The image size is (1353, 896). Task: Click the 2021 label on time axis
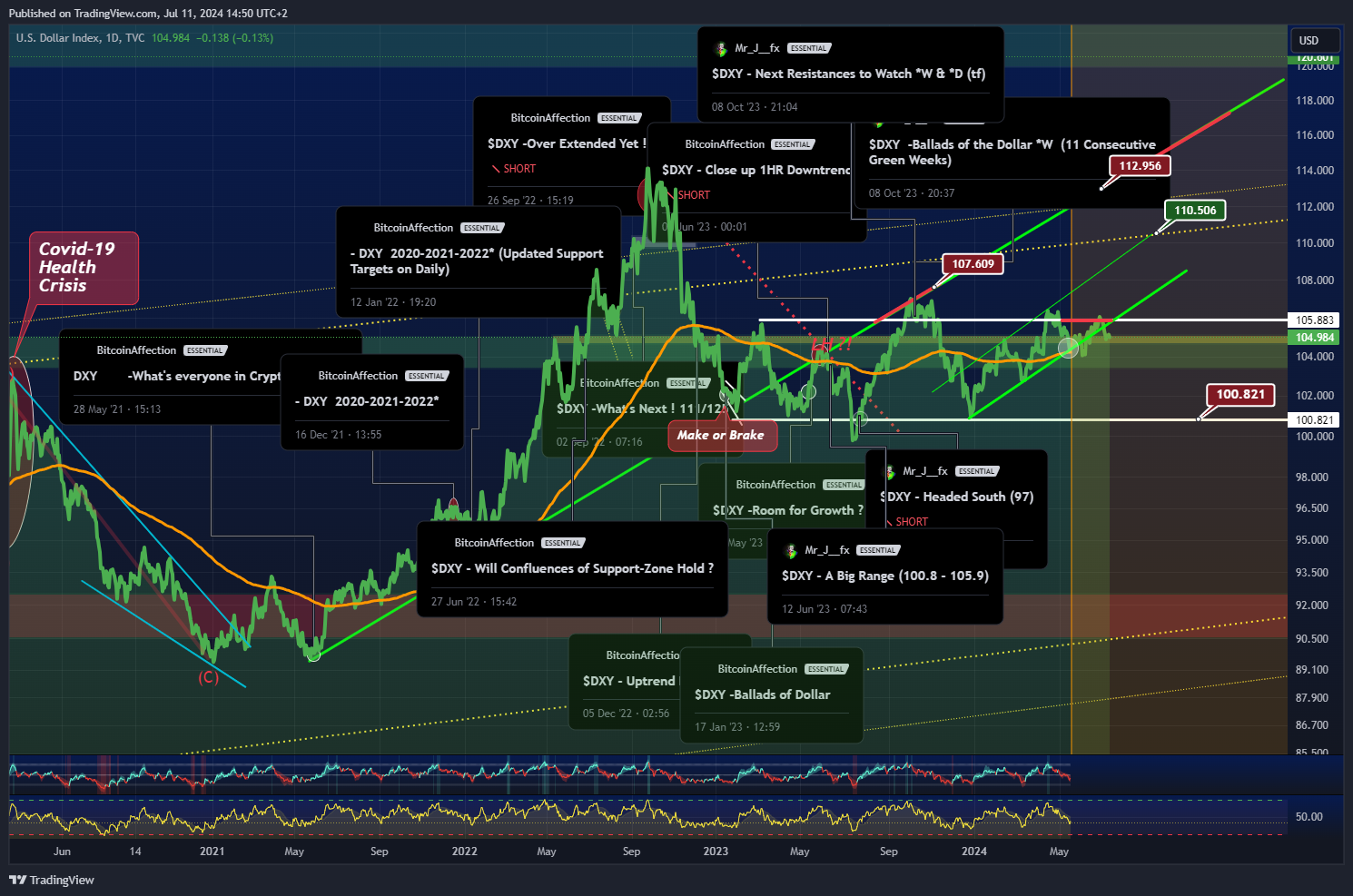point(212,852)
